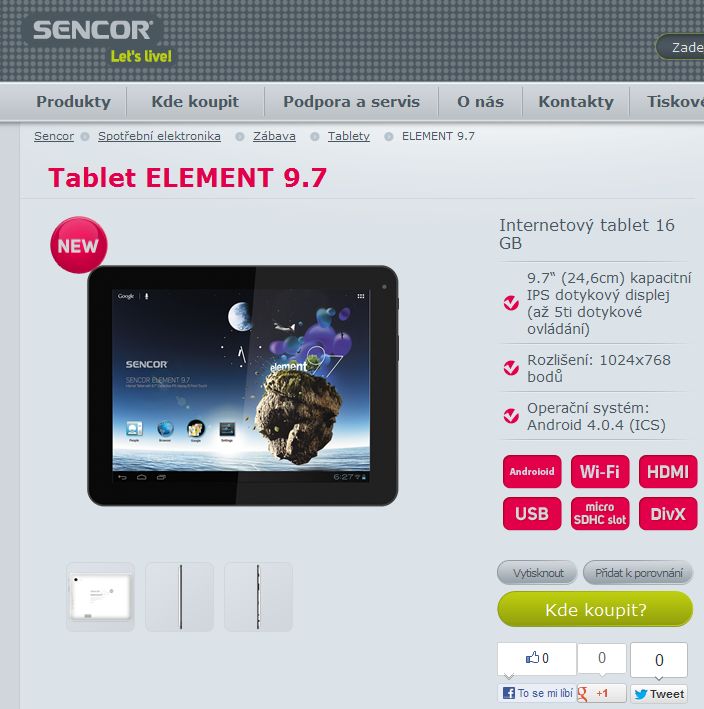This screenshot has width=704, height=709.
Task: Open the Produkty menu
Action: 73,102
